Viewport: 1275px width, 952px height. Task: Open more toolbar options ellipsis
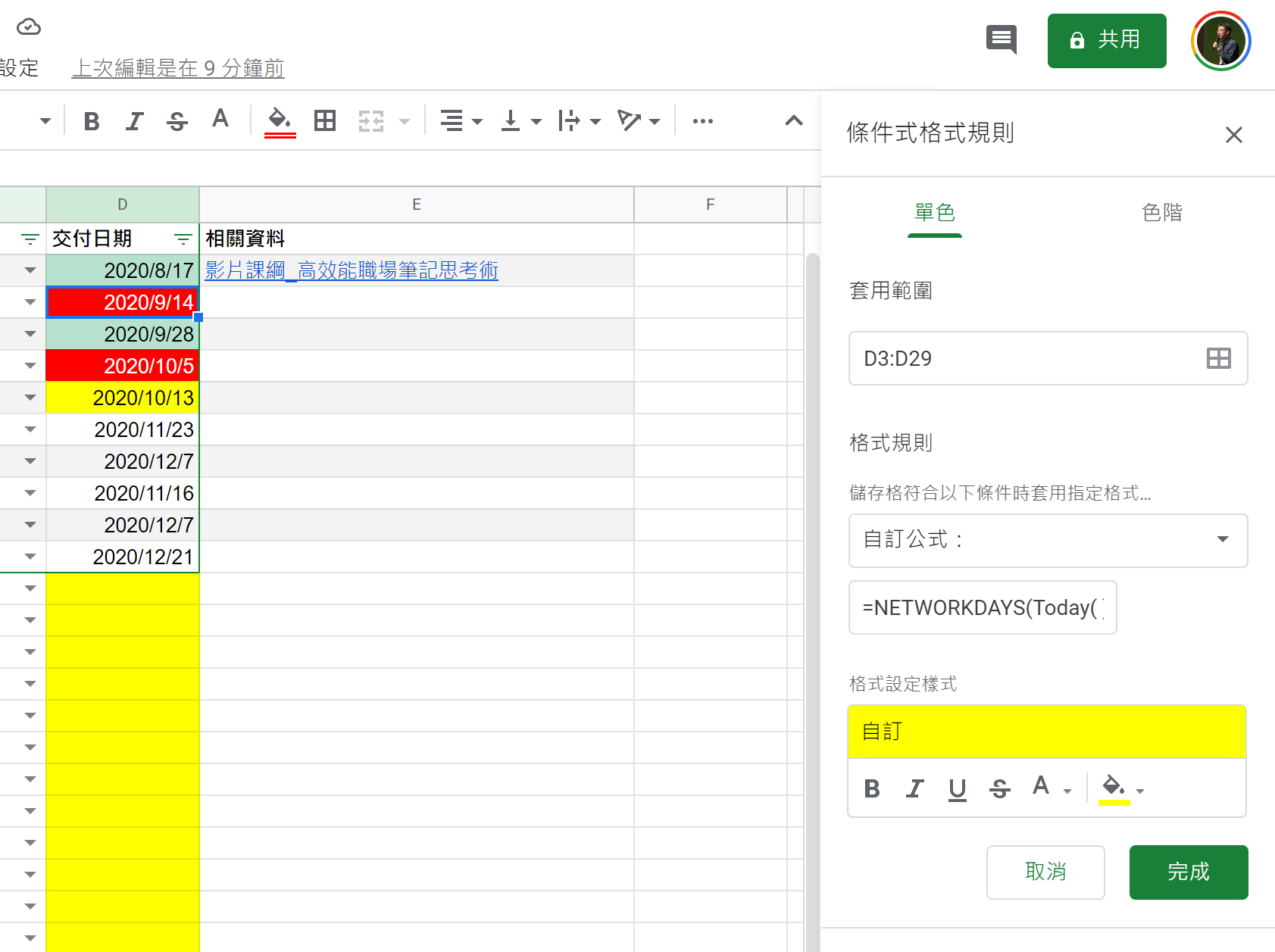click(703, 121)
